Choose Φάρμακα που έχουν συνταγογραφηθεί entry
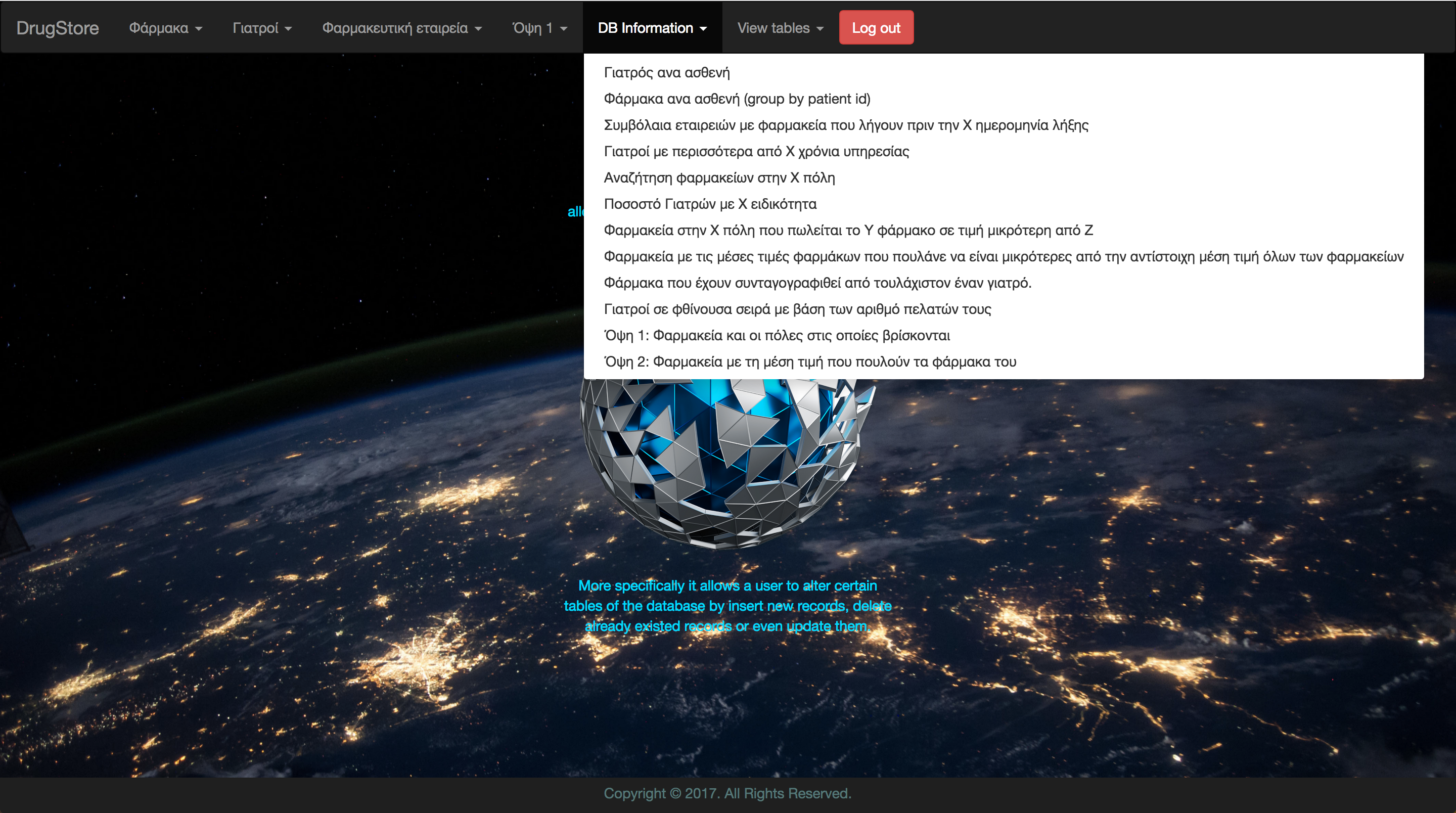This screenshot has height=813, width=1456. pyautogui.click(x=817, y=283)
